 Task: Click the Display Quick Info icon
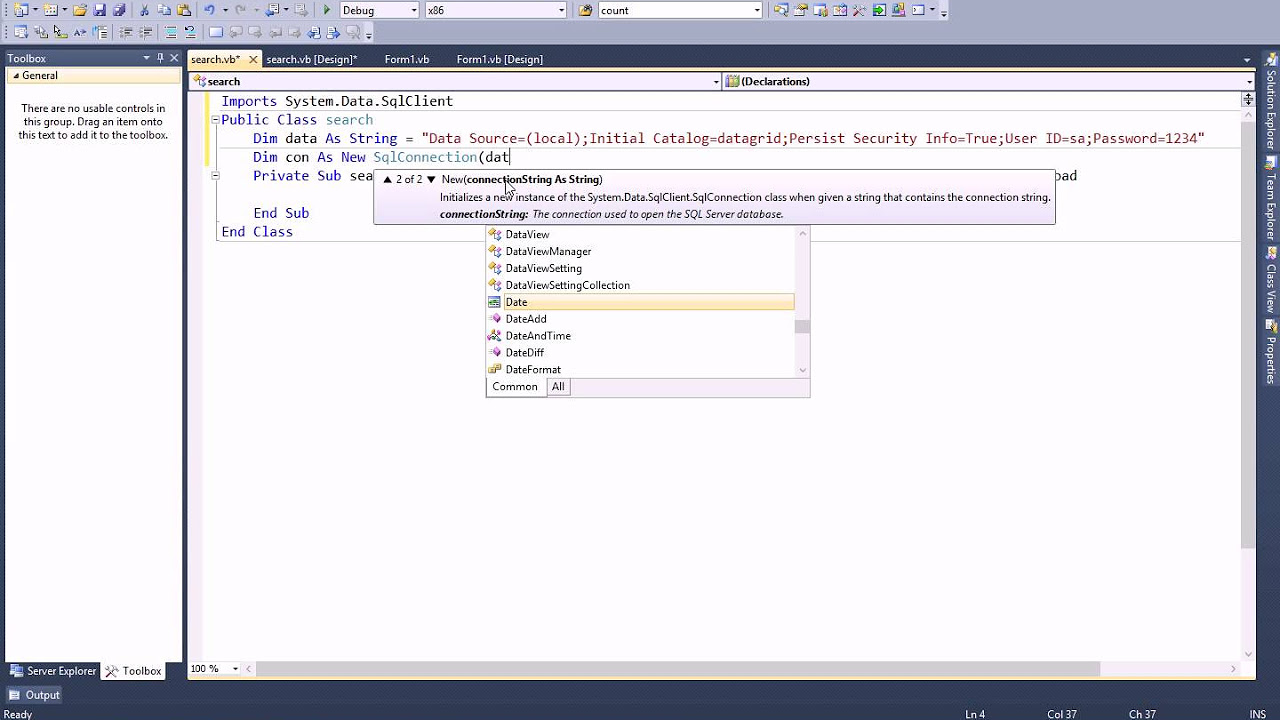point(60,32)
